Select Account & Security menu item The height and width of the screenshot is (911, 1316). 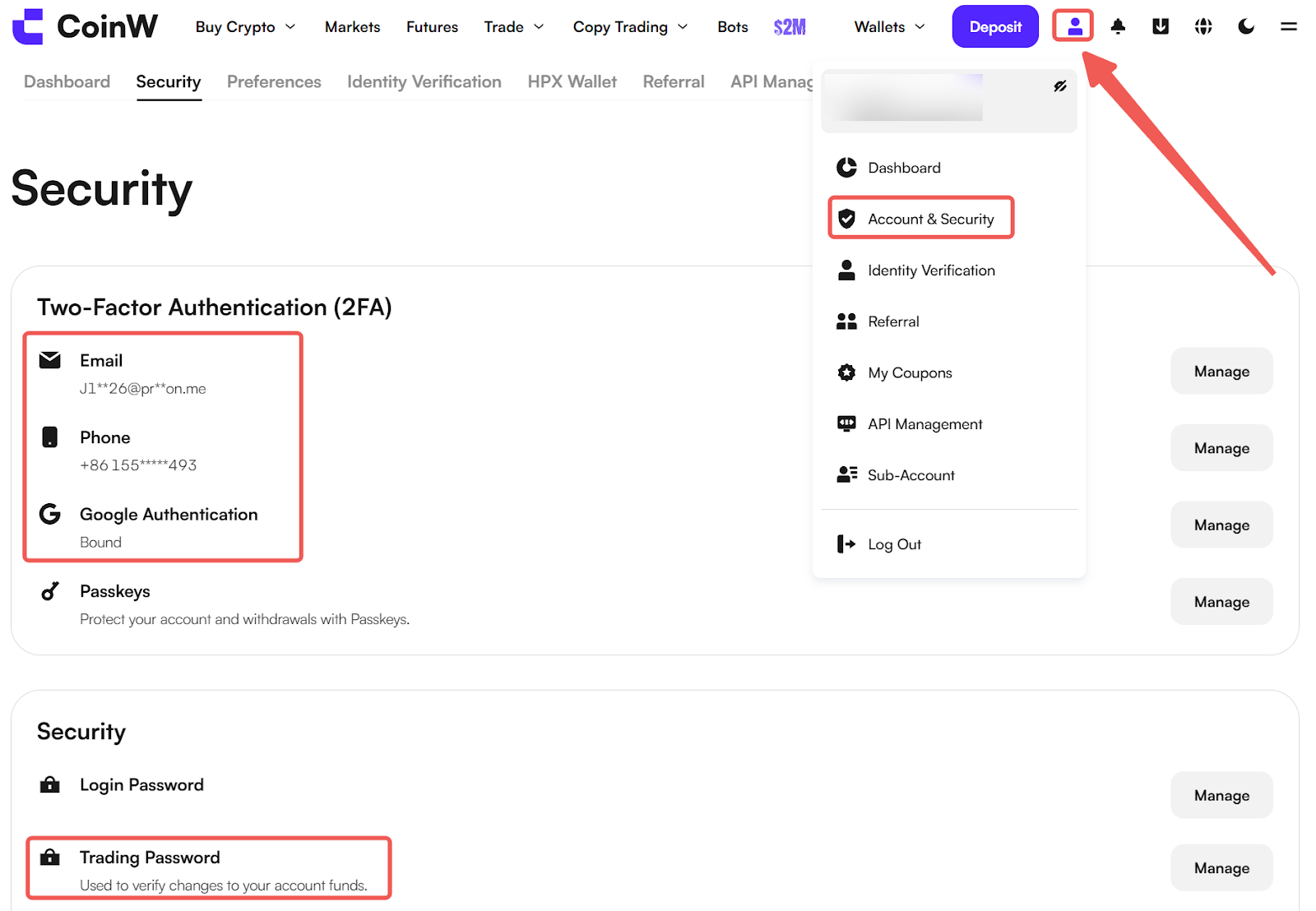(930, 219)
